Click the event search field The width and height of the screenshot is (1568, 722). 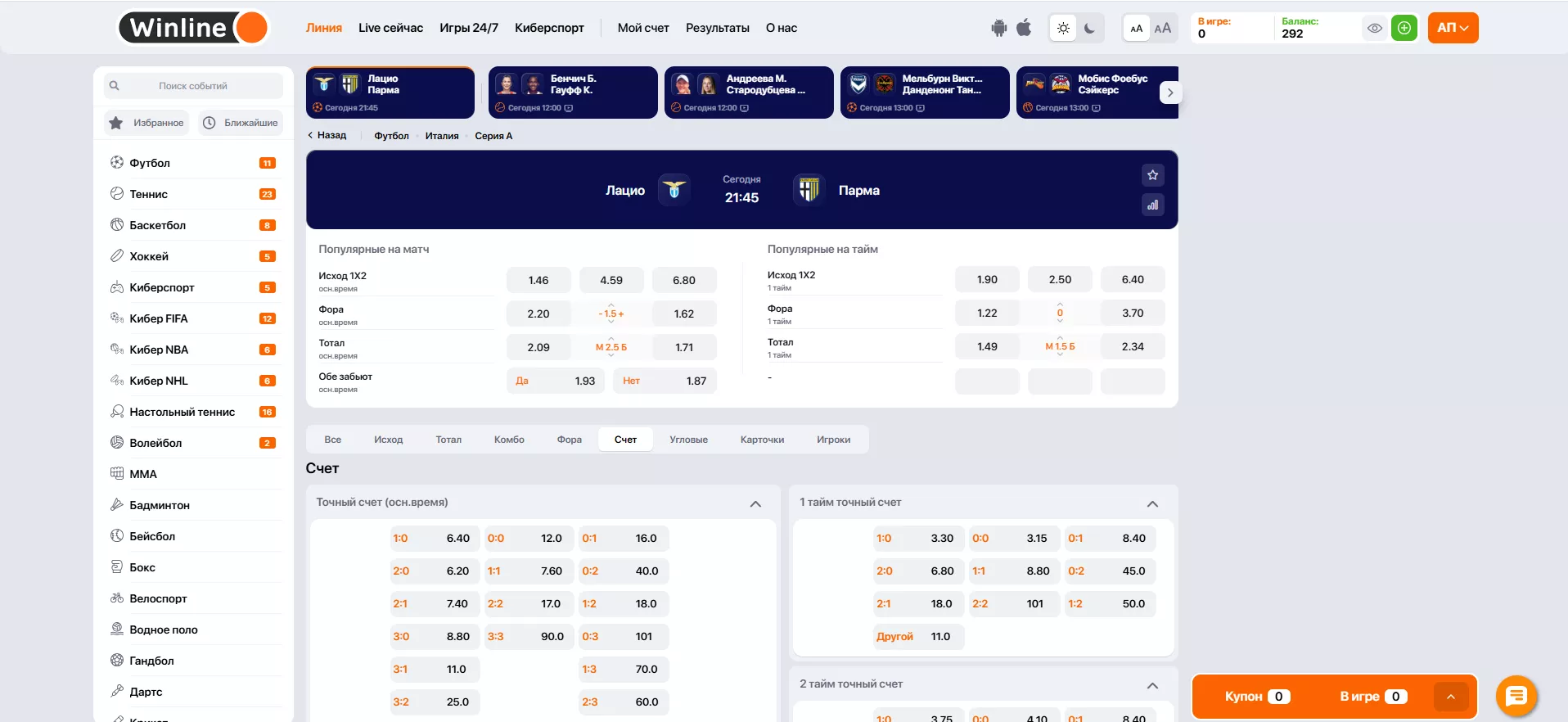tap(193, 86)
